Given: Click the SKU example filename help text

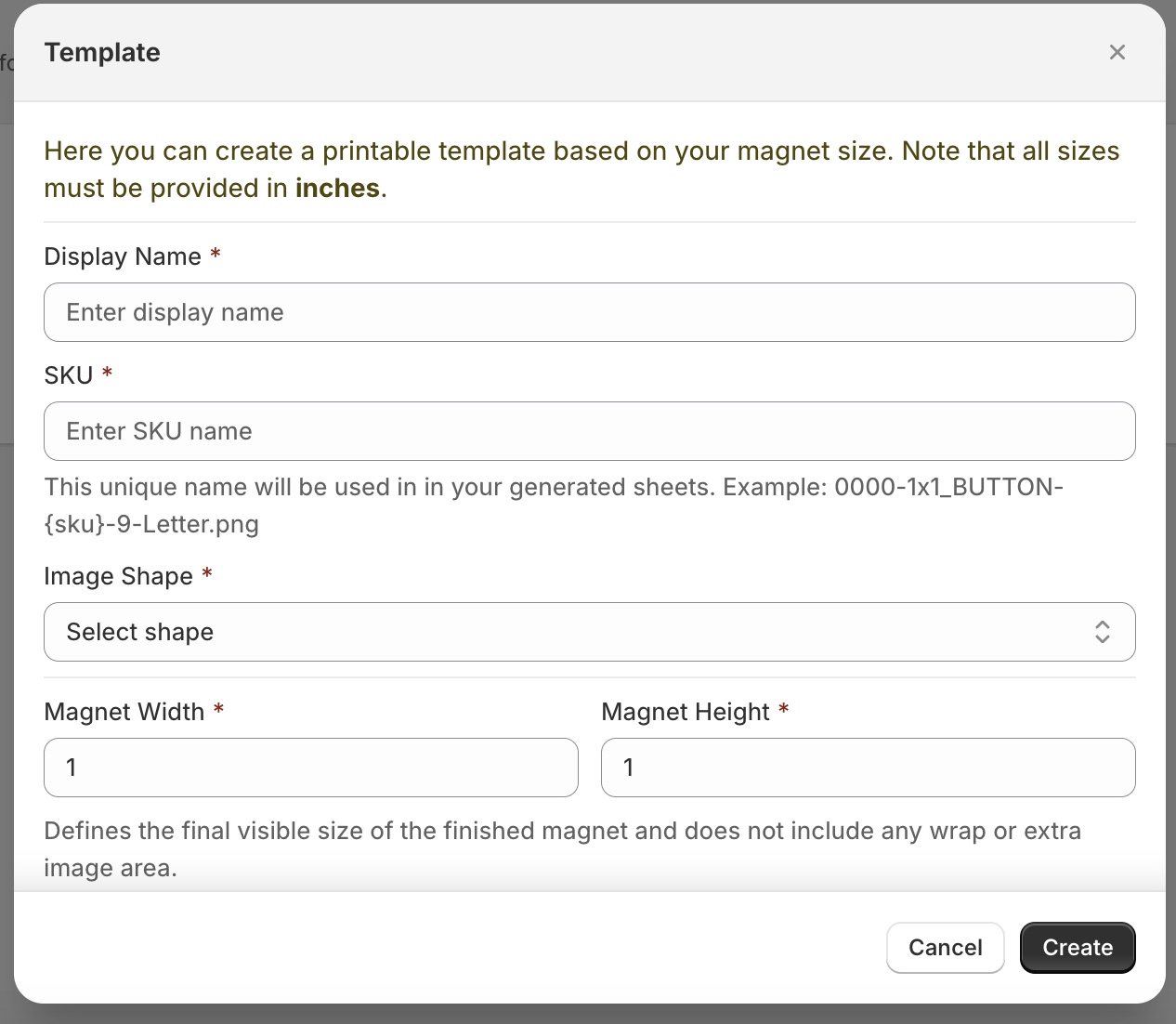Looking at the screenshot, I should (x=553, y=505).
